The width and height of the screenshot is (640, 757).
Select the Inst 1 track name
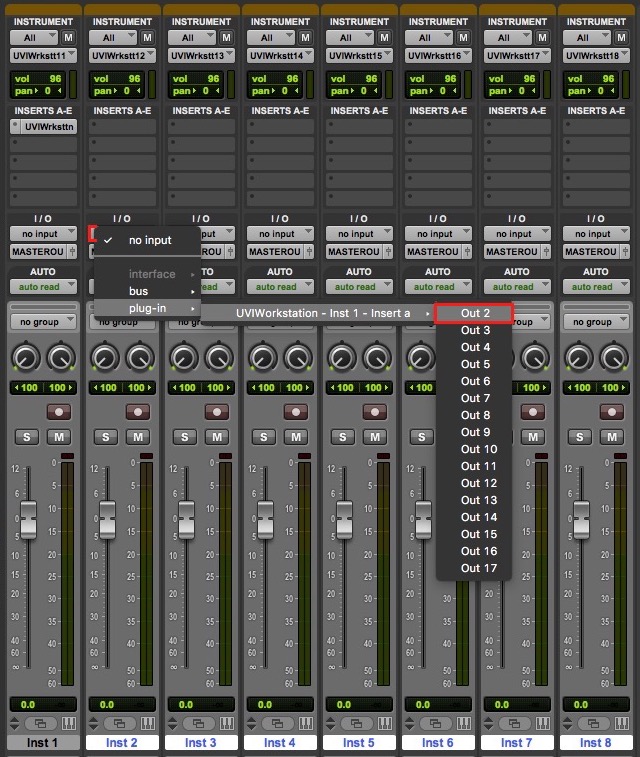pyautogui.click(x=42, y=743)
